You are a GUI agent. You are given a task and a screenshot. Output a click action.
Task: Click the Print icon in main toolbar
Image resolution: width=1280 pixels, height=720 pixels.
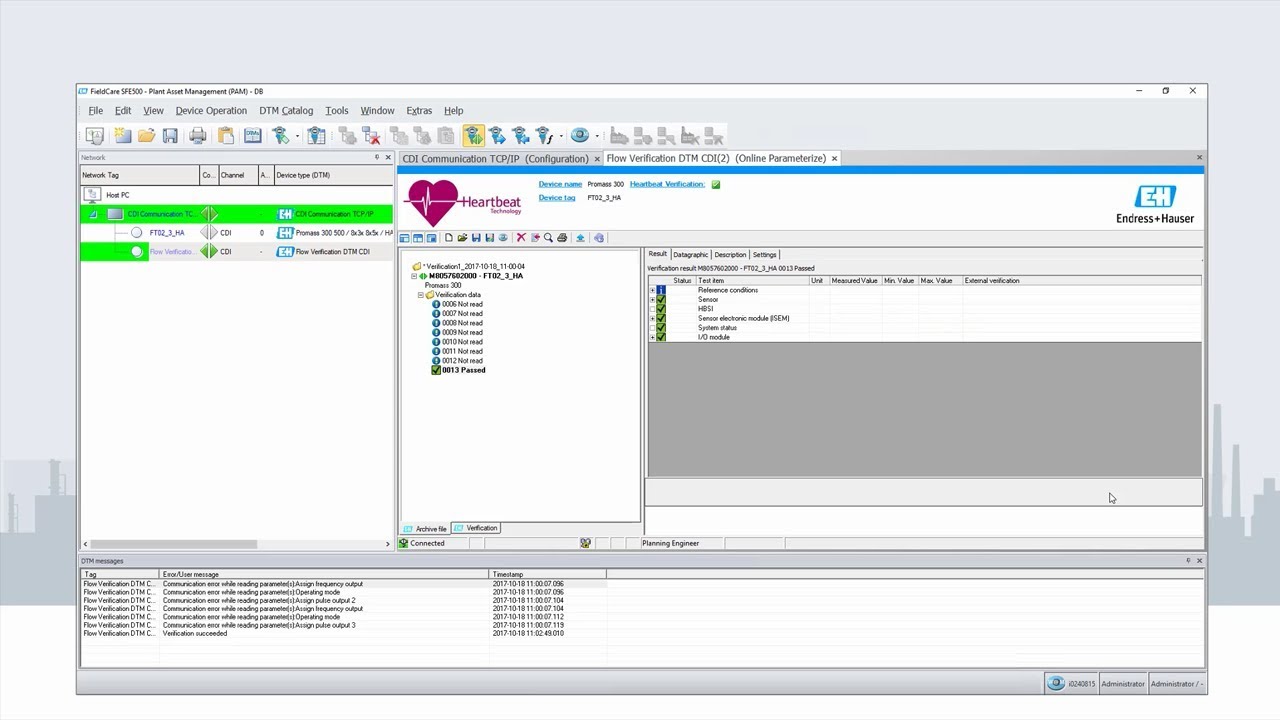198,135
